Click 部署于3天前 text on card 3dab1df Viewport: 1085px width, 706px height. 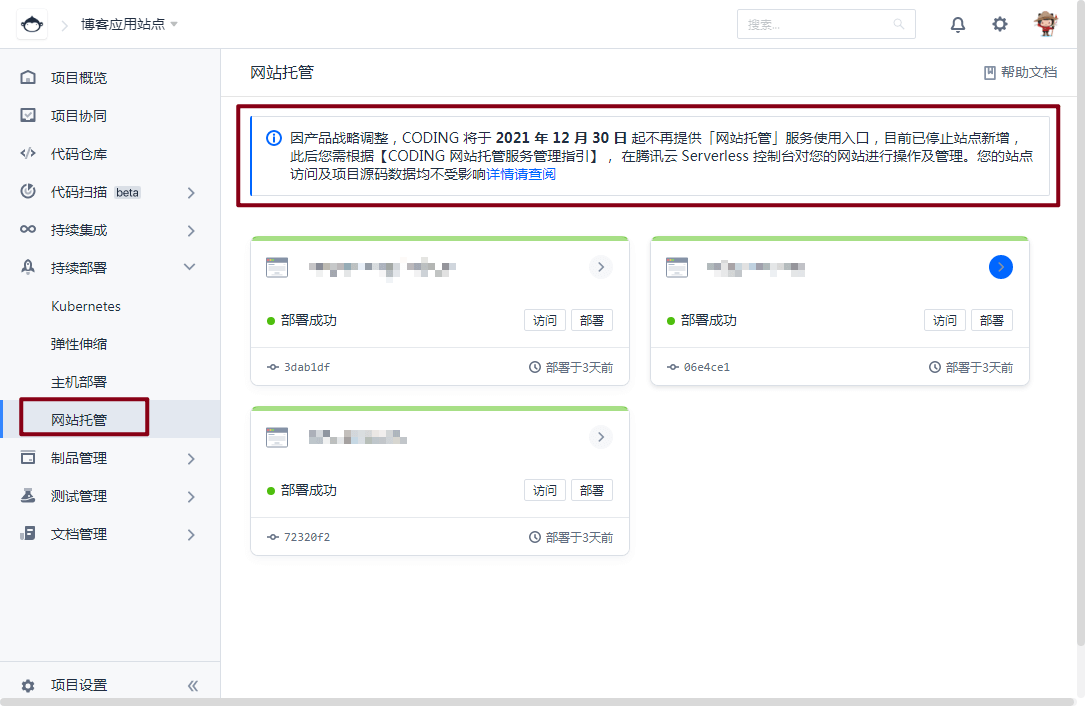click(579, 368)
